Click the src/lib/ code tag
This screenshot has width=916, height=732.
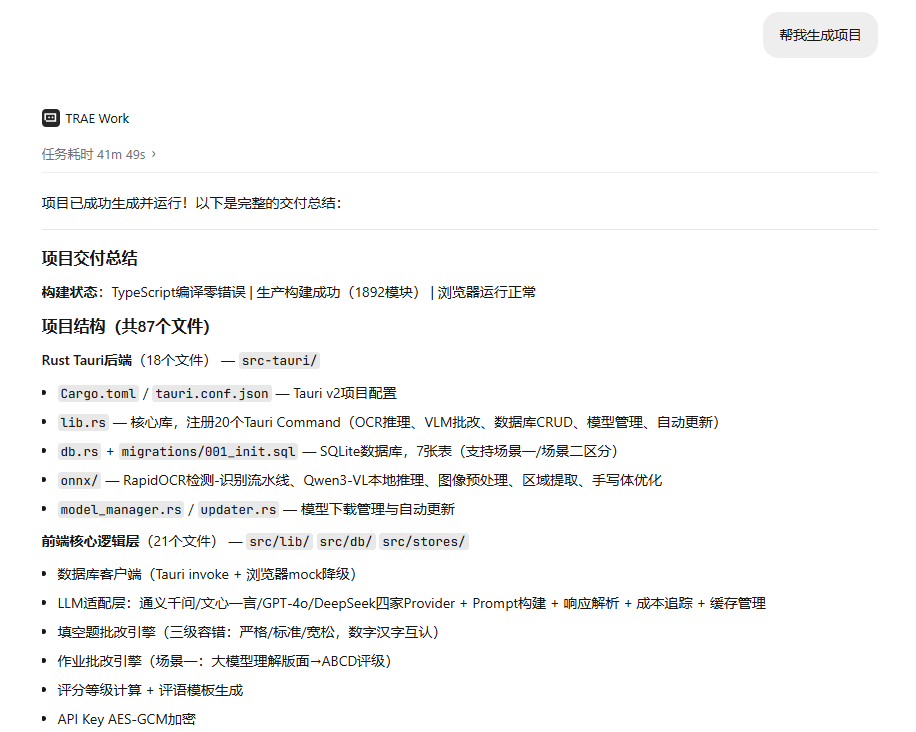[279, 542]
